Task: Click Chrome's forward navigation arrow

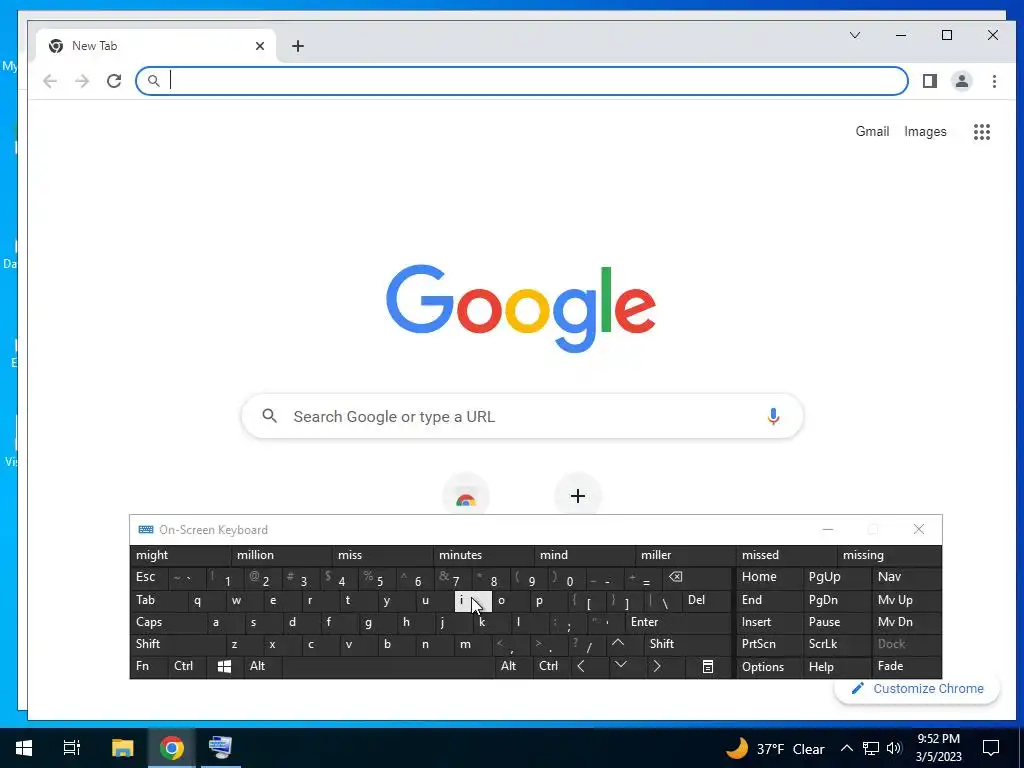Action: pos(82,81)
